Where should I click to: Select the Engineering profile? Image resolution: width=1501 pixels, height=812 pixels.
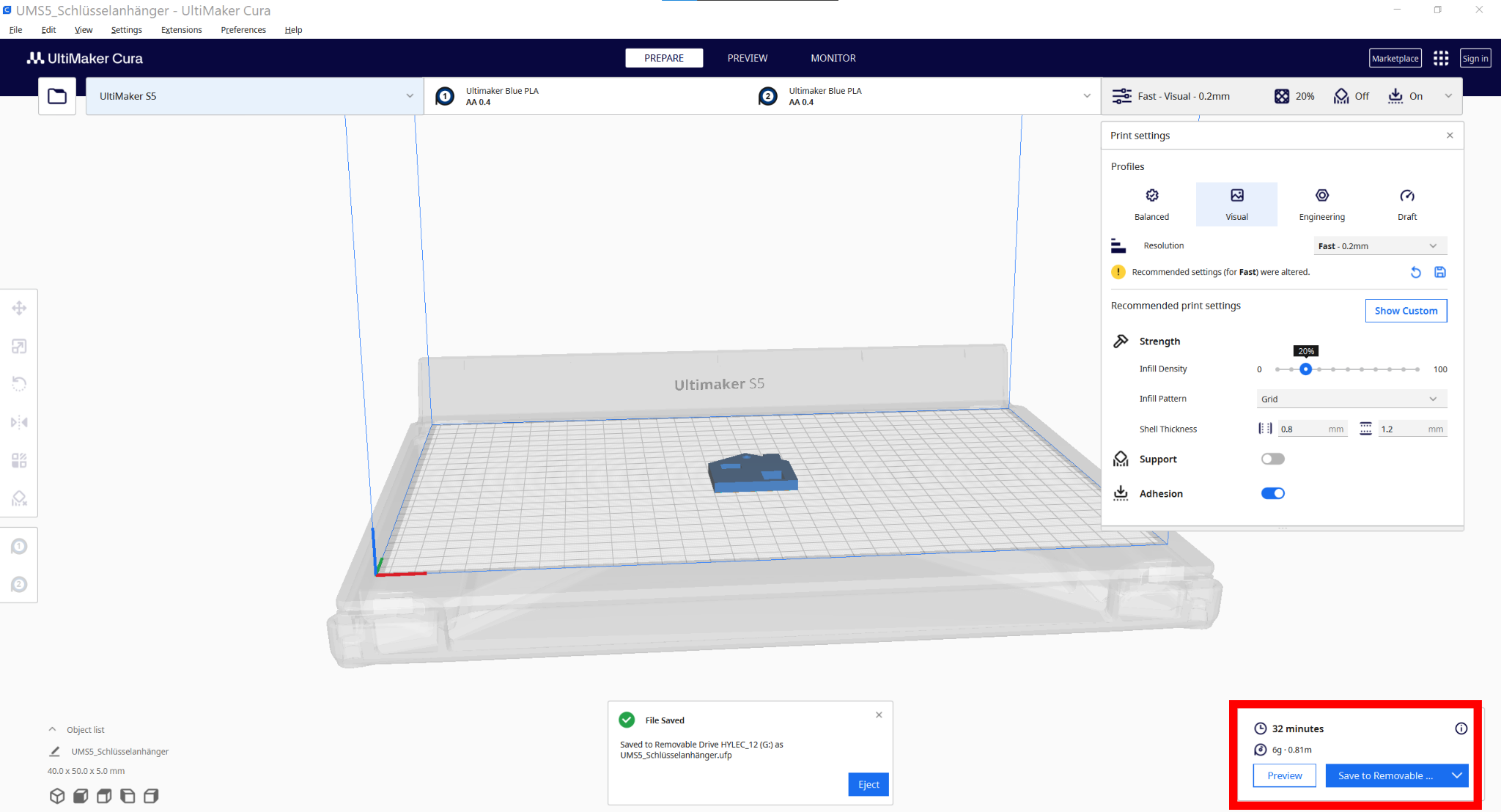click(x=1321, y=204)
